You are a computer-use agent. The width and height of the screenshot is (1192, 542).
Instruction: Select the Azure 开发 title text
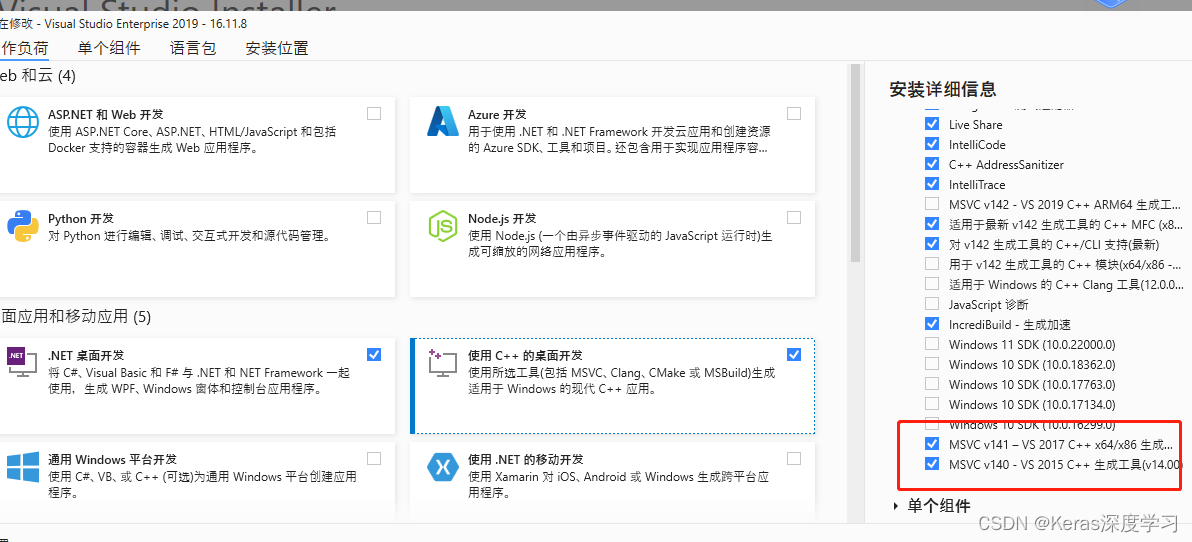(497, 115)
